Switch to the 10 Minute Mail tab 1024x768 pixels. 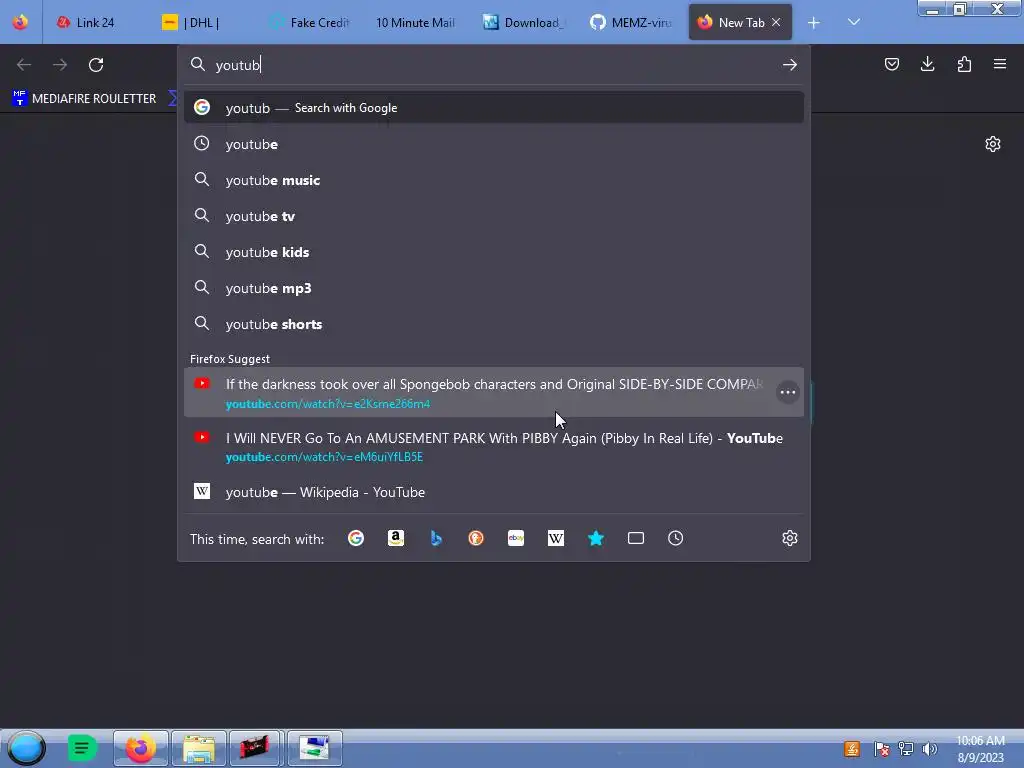coord(415,22)
